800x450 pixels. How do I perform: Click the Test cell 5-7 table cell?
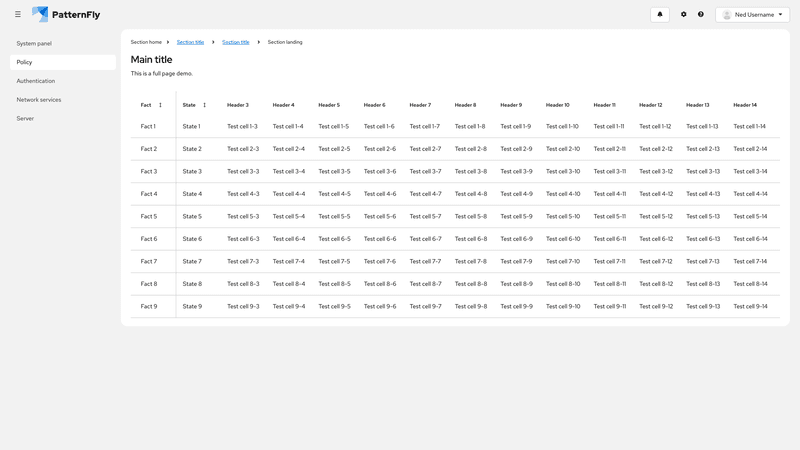click(x=425, y=217)
